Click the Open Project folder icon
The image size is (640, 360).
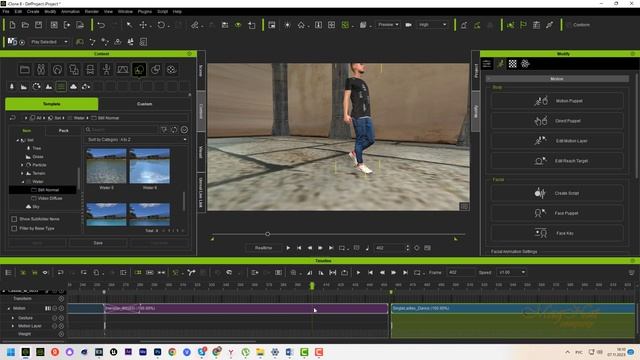(x=25, y=25)
